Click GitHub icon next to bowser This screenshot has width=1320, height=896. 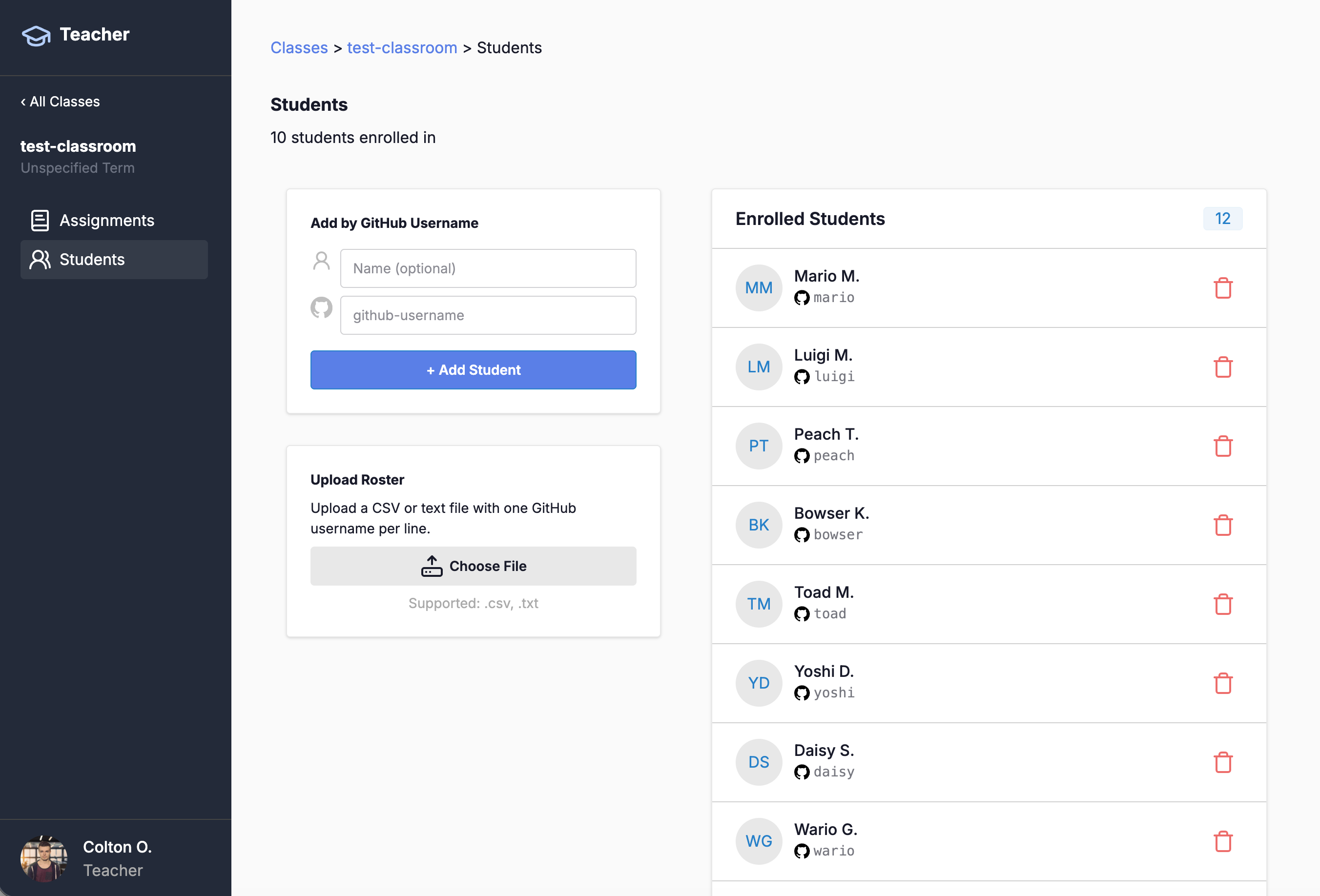tap(802, 535)
